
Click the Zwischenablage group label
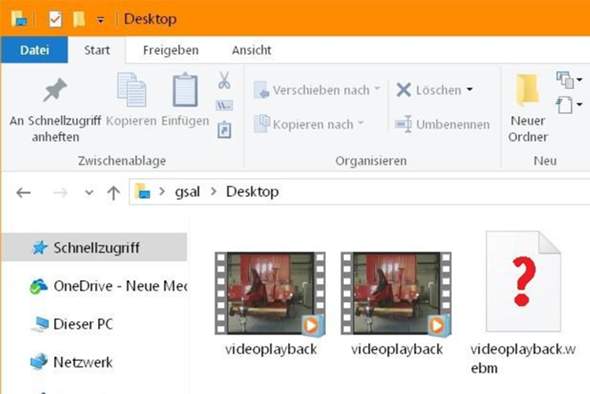pyautogui.click(x=122, y=161)
